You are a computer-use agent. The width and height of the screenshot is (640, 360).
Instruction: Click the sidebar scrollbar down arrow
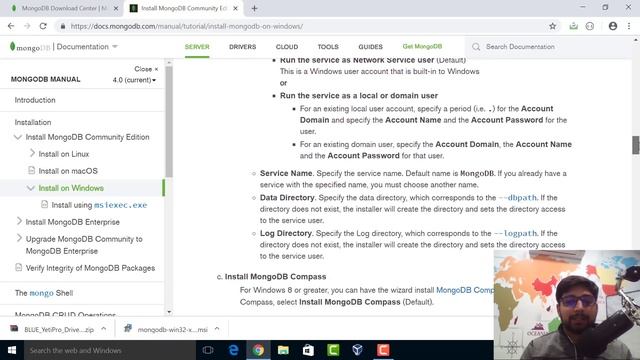point(169,312)
